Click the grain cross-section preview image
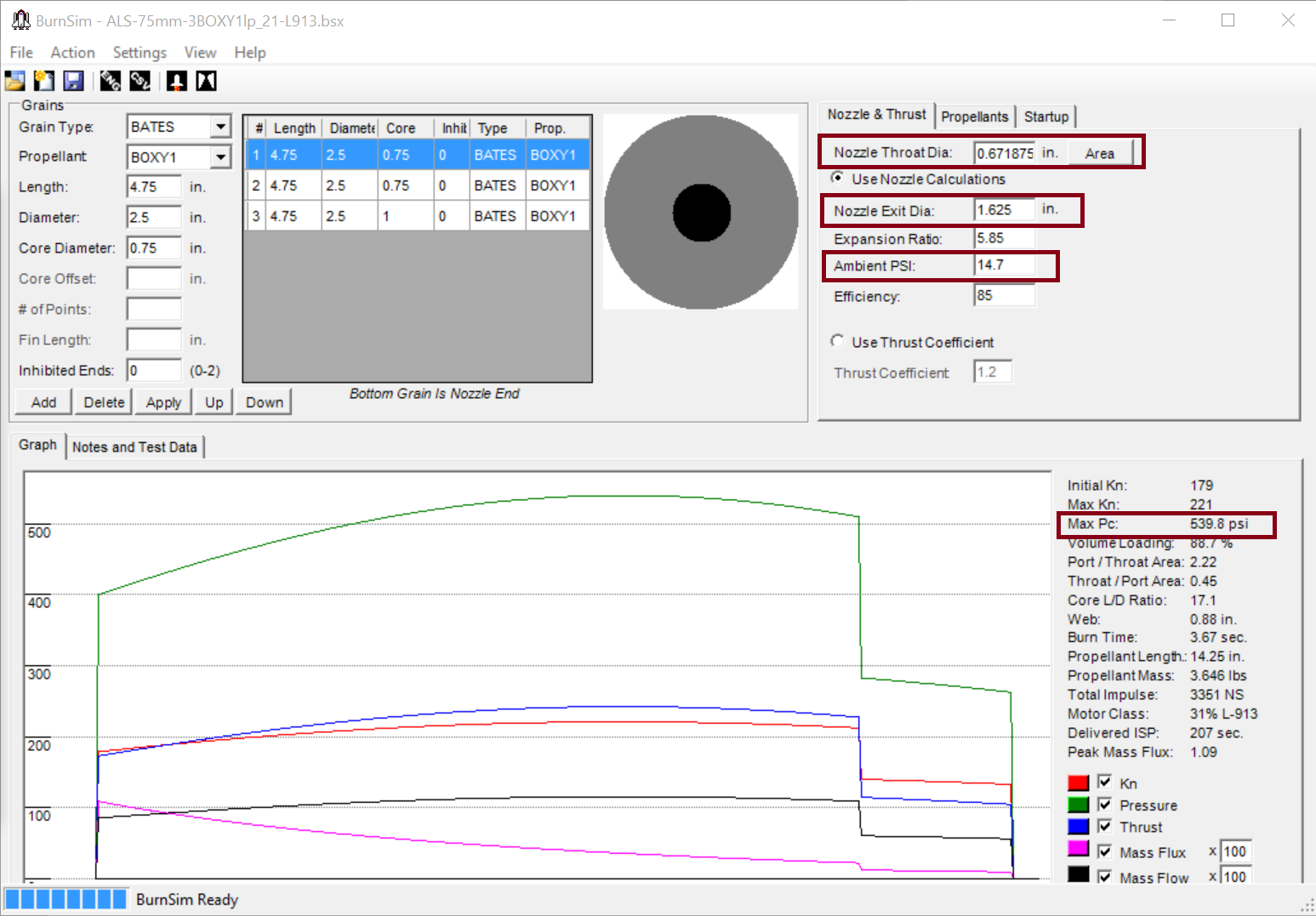 (701, 212)
